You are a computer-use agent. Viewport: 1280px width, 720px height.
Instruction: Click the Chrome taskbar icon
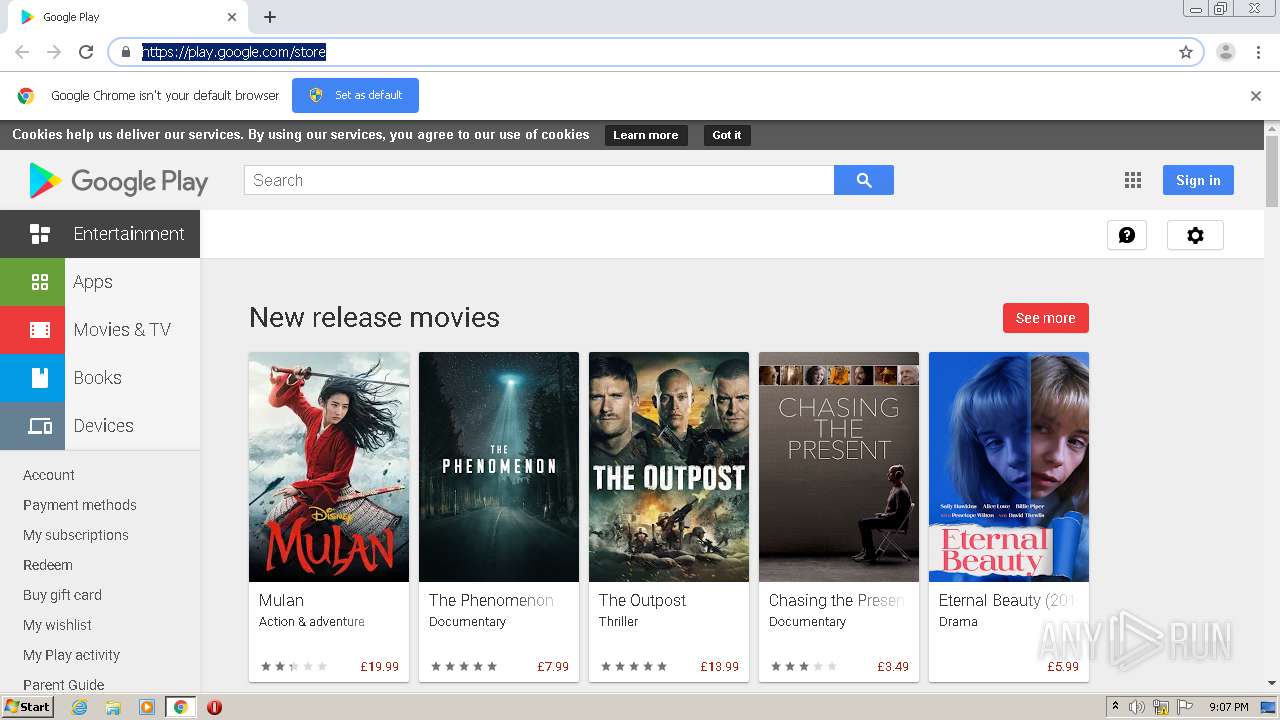click(x=180, y=707)
